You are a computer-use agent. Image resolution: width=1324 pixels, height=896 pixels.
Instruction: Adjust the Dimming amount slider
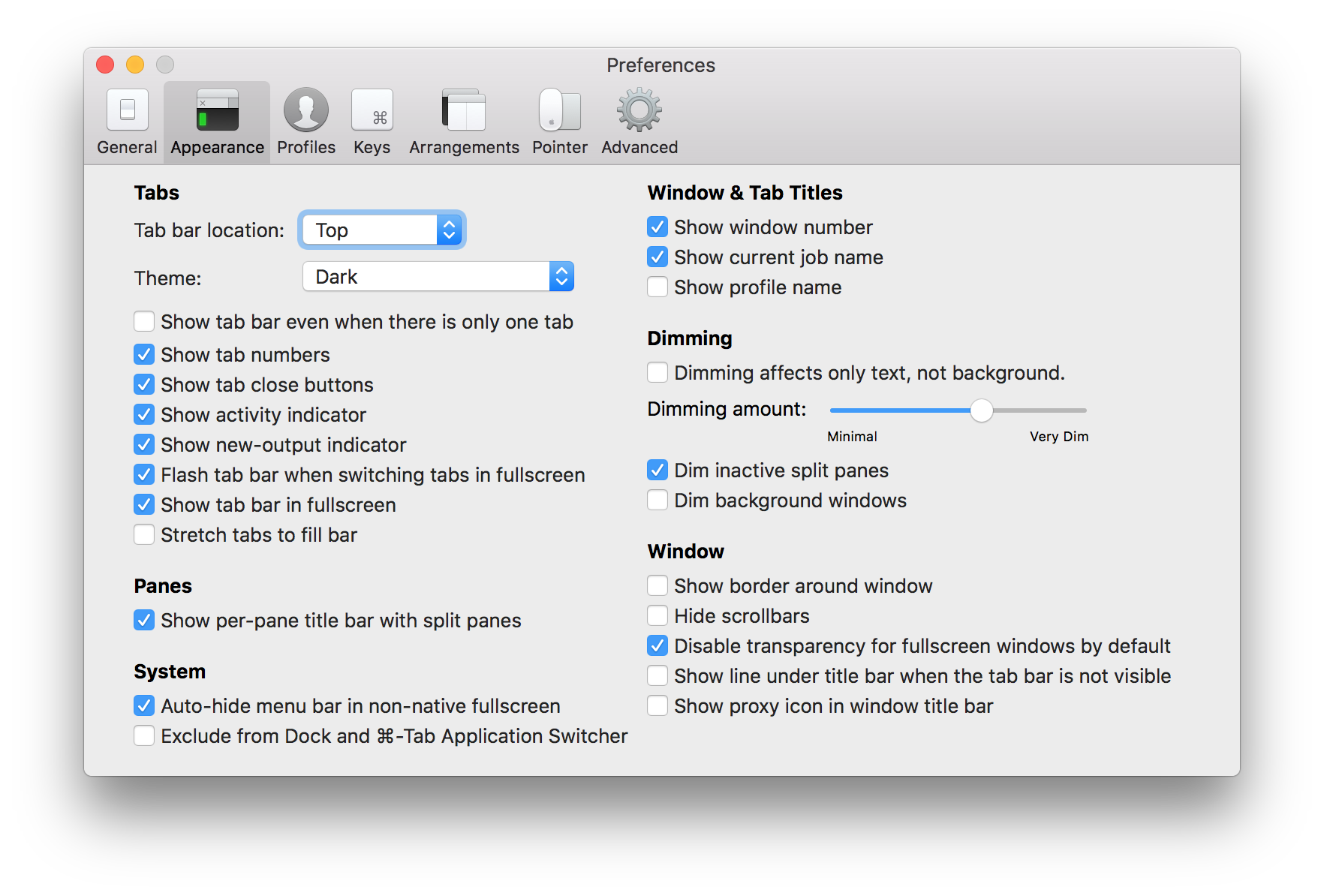(x=982, y=410)
